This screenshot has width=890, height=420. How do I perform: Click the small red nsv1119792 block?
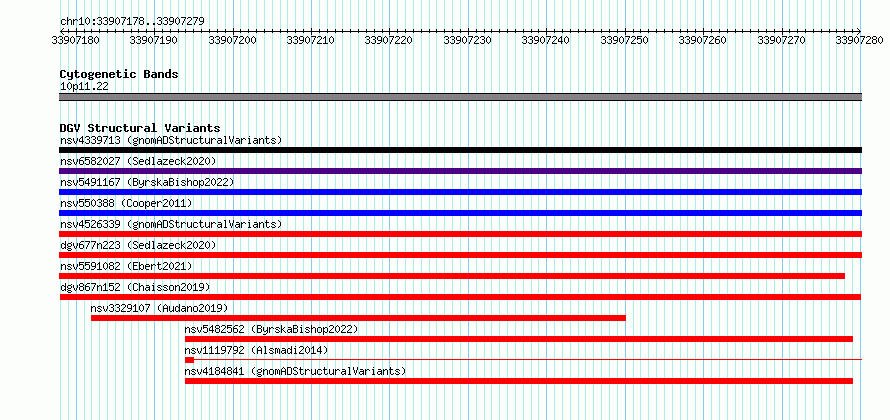click(190, 360)
